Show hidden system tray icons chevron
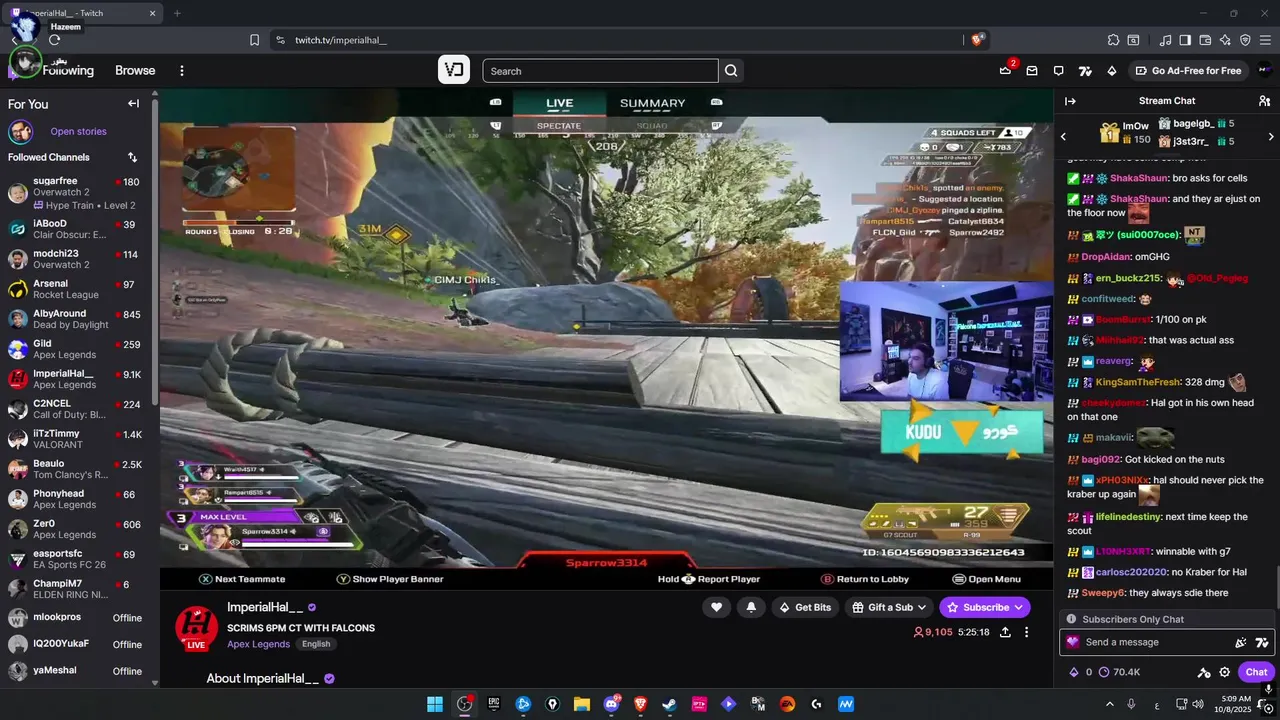 point(1109,704)
